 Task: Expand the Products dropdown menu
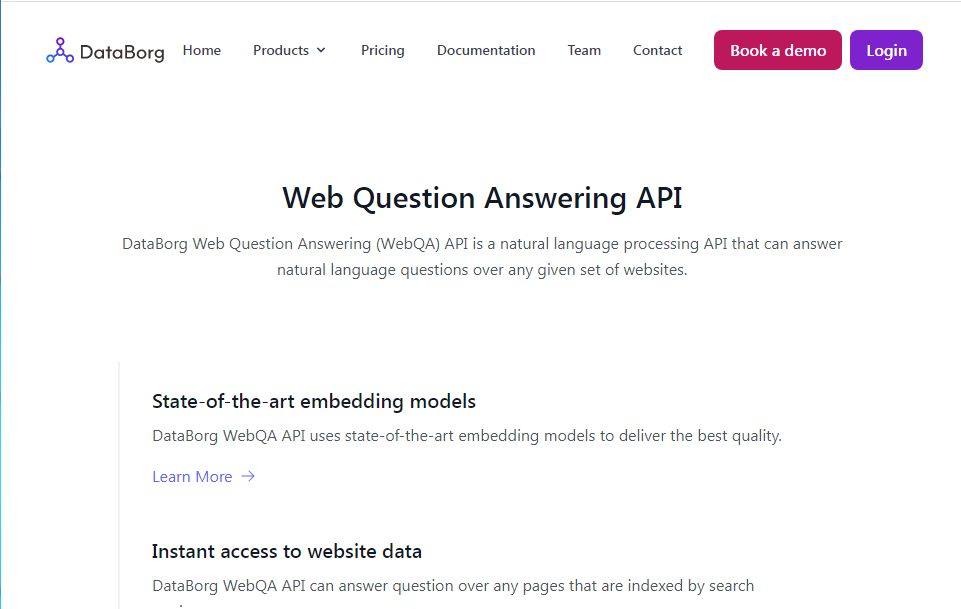[289, 50]
